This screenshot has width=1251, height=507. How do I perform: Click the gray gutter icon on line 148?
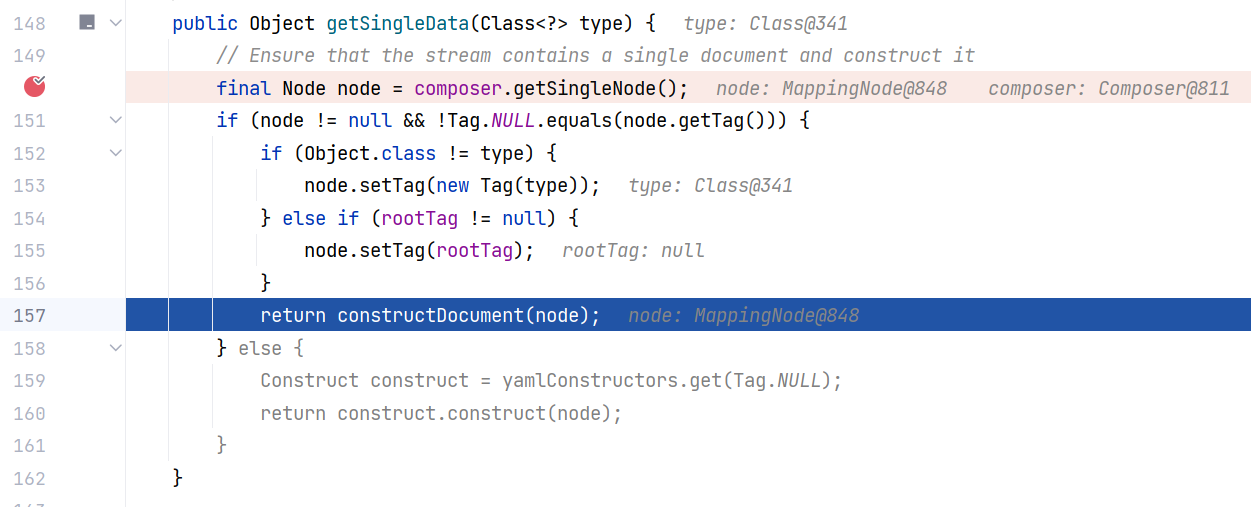pyautogui.click(x=87, y=22)
